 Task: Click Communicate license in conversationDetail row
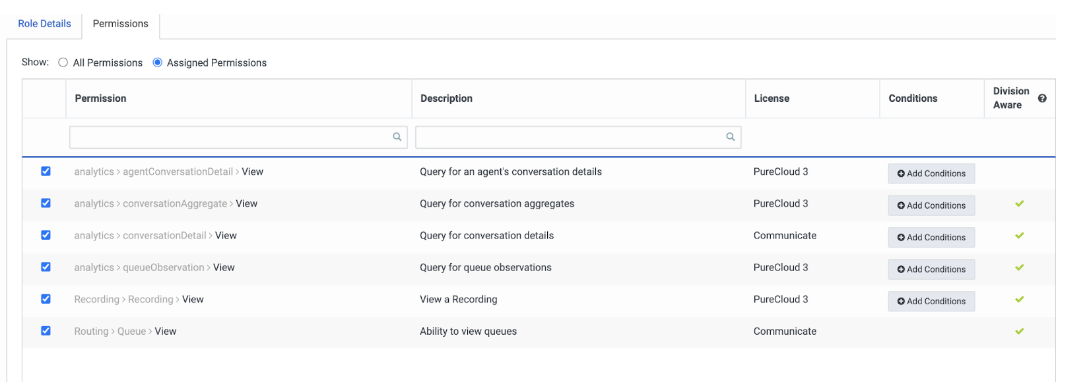[785, 235]
